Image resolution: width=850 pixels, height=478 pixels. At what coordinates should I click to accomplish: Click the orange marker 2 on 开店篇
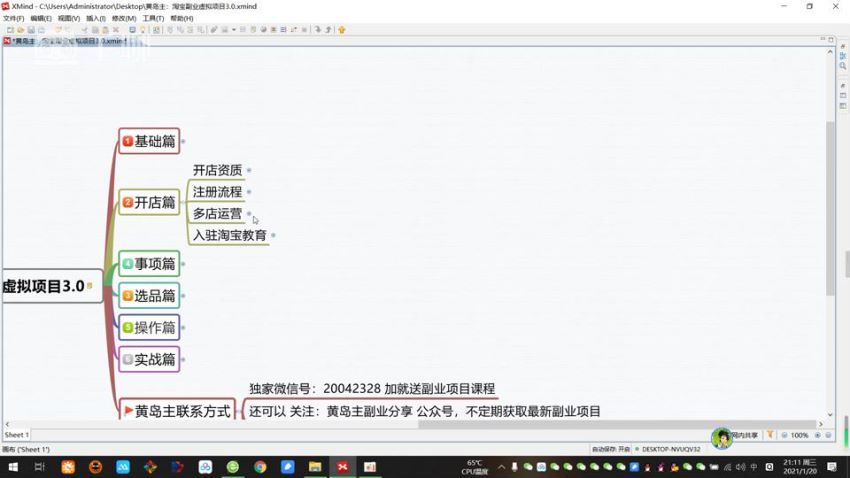(x=127, y=202)
